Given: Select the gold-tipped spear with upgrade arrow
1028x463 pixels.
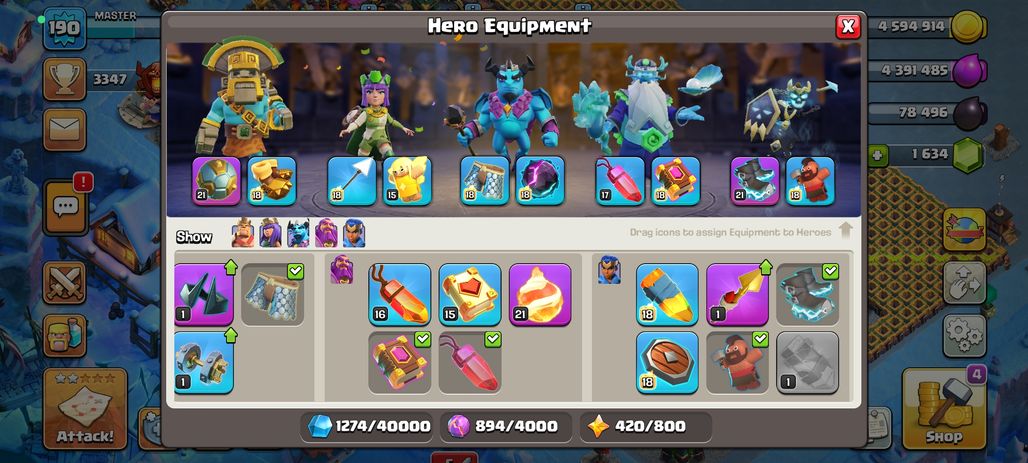Looking at the screenshot, I should coord(737,294).
